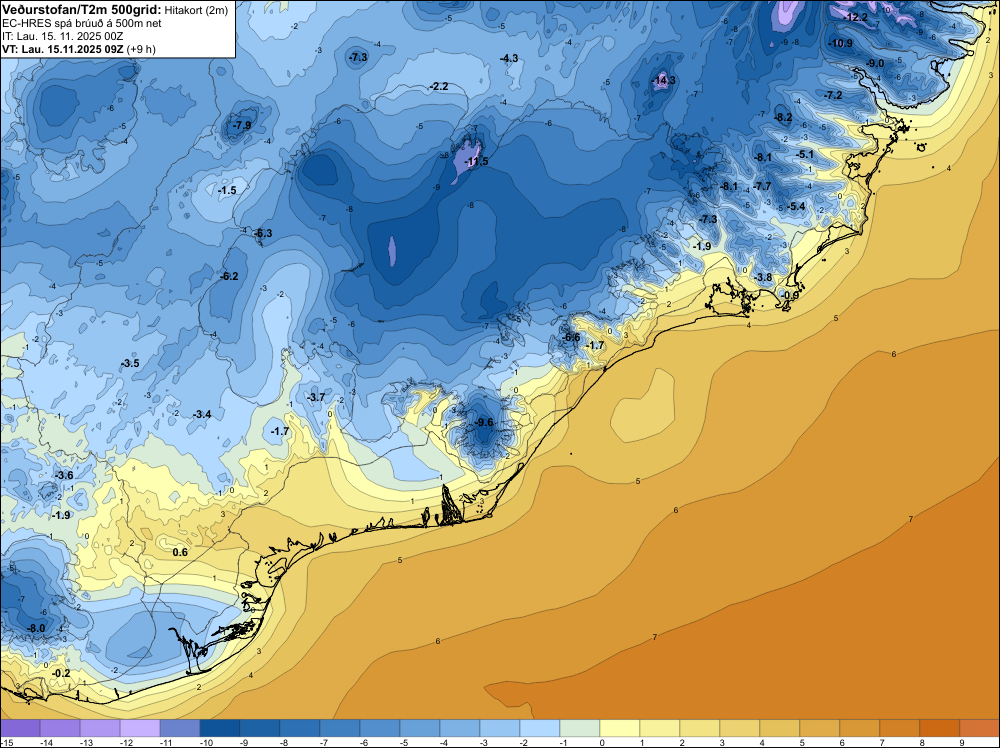Select the -11.5 temperature value
This screenshot has width=1000, height=748.
(476, 161)
